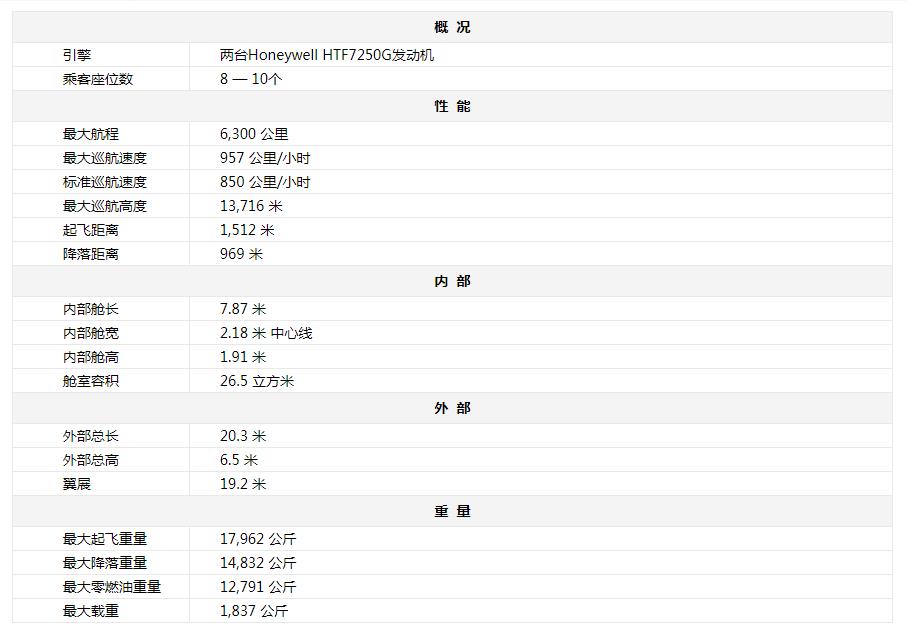The width and height of the screenshot is (907, 636).
Task: Click the 6,300 公里 range value
Action: [254, 134]
